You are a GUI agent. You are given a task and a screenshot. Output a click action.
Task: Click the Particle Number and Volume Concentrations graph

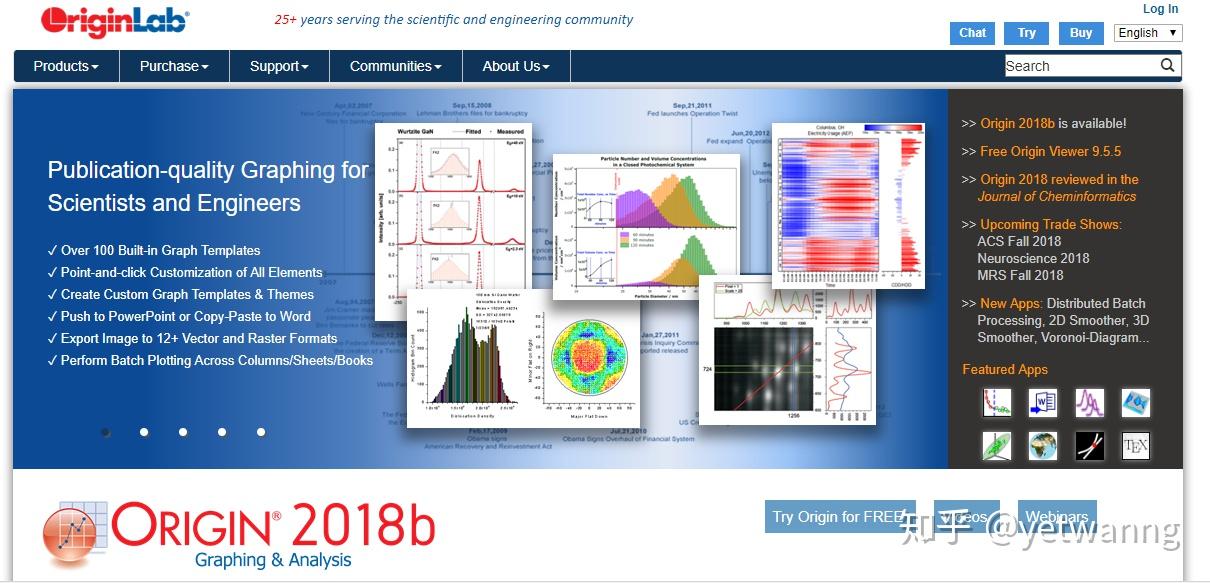click(646, 226)
